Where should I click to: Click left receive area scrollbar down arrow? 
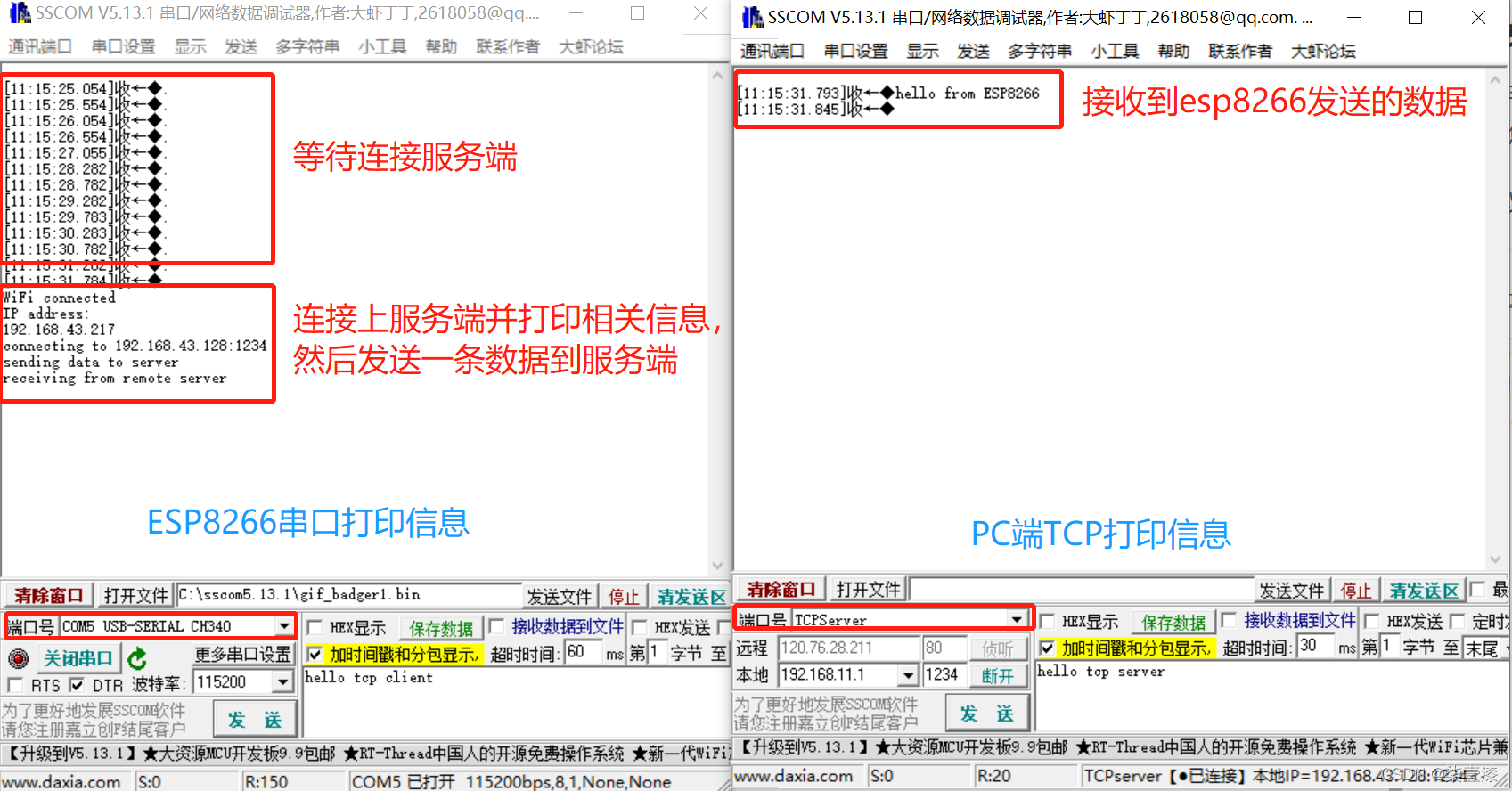718,567
